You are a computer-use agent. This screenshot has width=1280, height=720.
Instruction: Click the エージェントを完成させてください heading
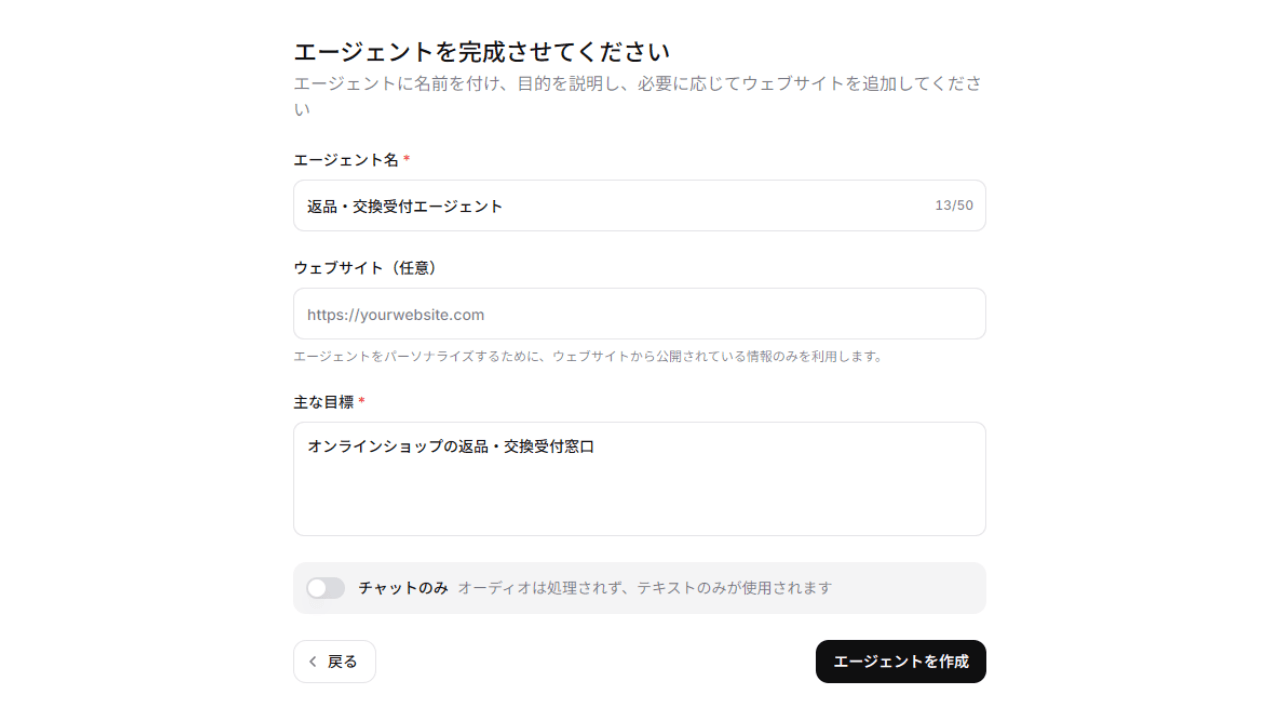tap(481, 51)
